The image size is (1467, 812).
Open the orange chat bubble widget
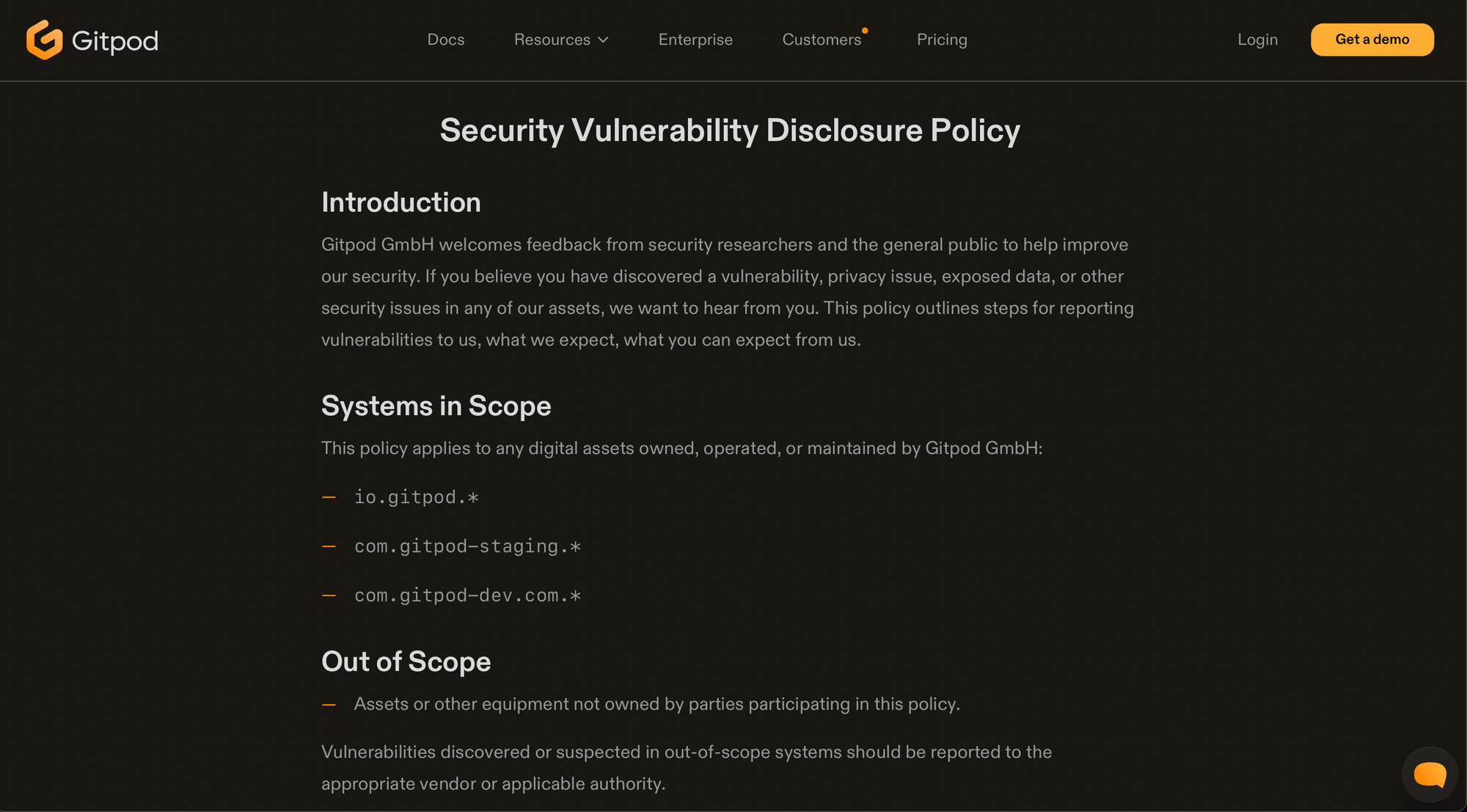1429,775
